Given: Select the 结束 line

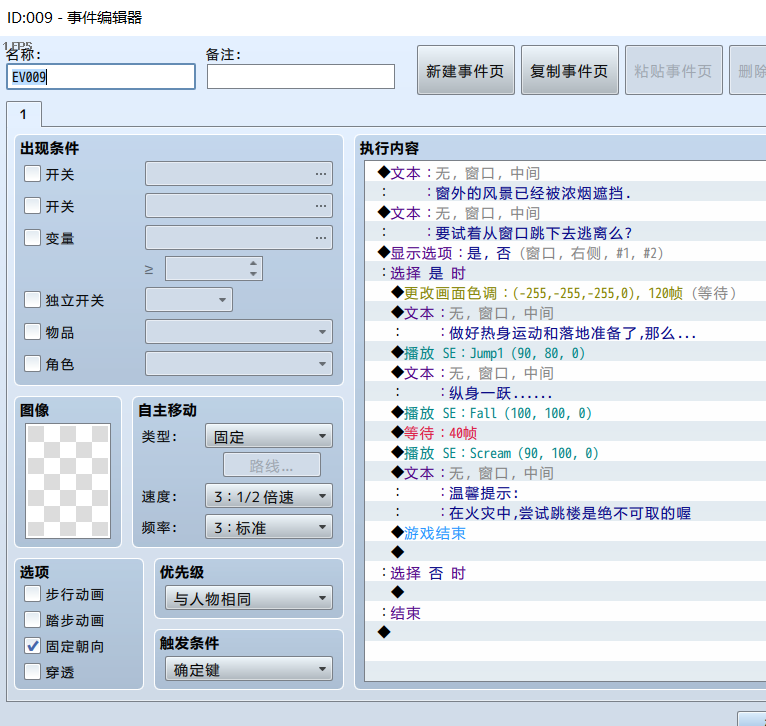Looking at the screenshot, I should (565, 614).
